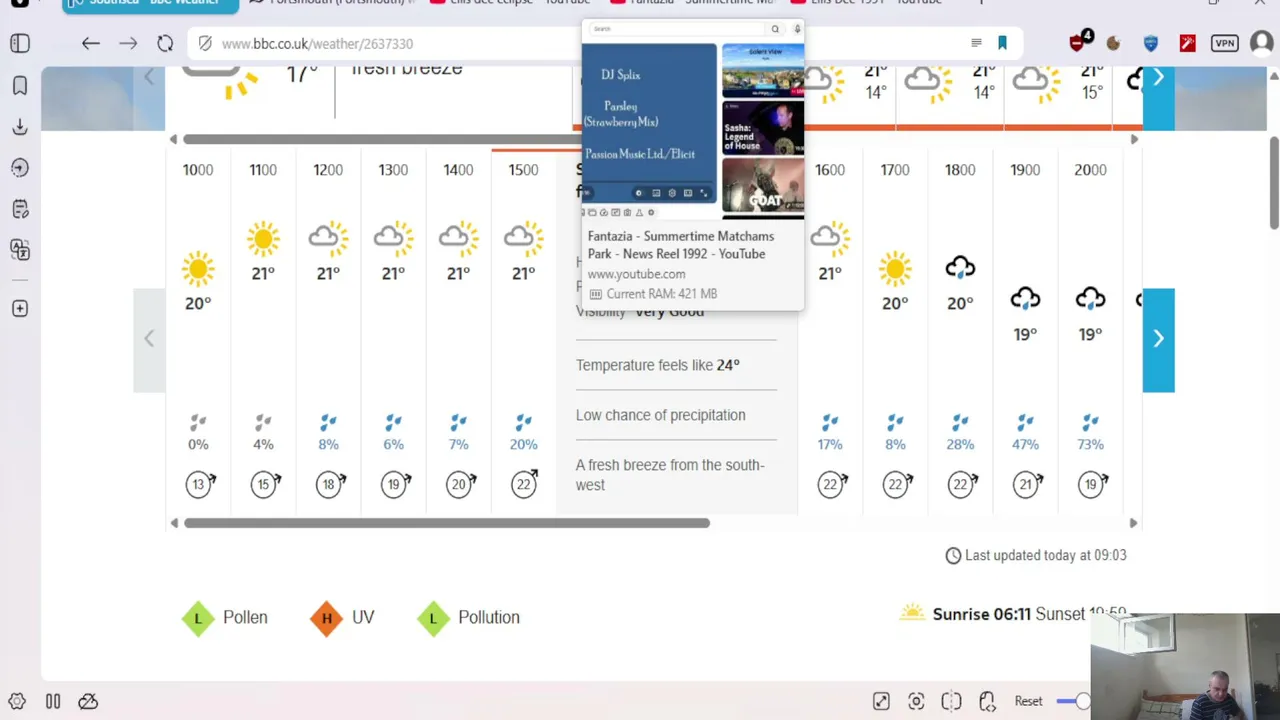
Task: Click the tab tiling icon in status bar
Action: point(53,701)
